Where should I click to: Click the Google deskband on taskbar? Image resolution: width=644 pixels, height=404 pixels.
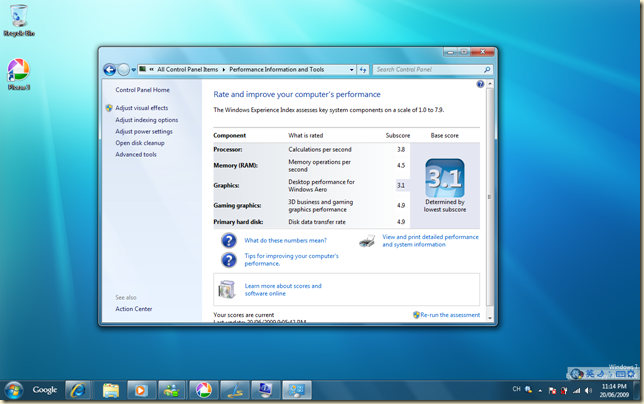[x=45, y=390]
